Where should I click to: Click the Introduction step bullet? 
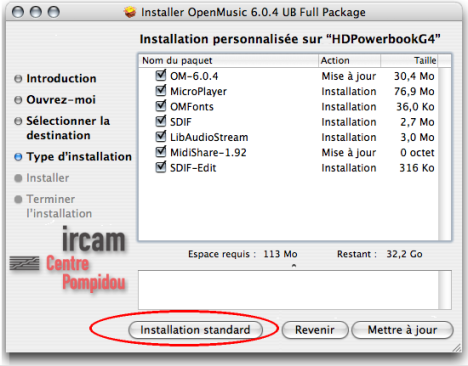click(x=18, y=79)
